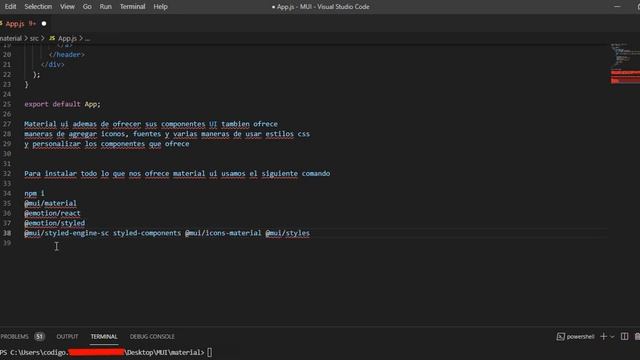Click the powershell terminal profile icon
Viewport: 640px width, 360px height.
click(x=561, y=336)
